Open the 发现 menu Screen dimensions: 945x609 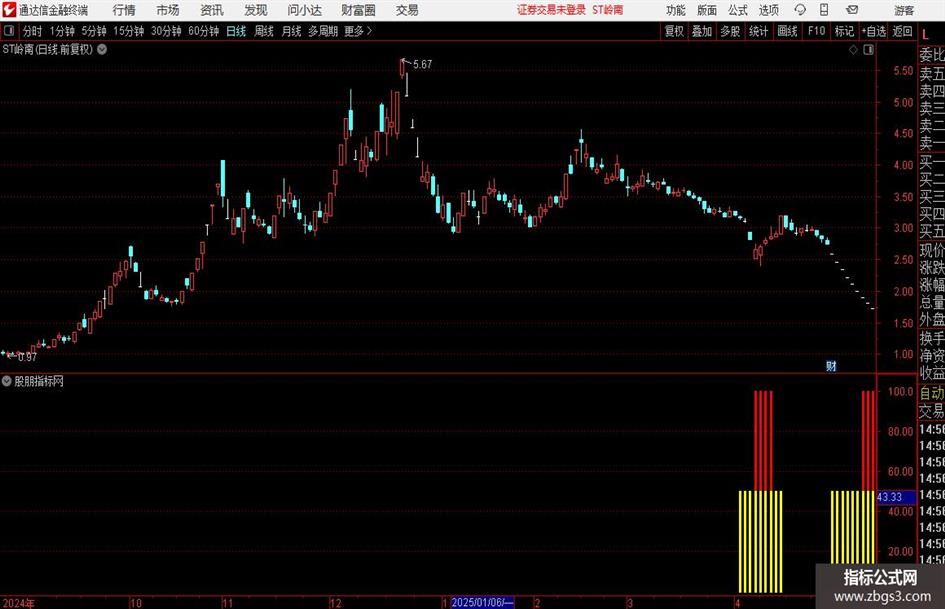tap(256, 10)
